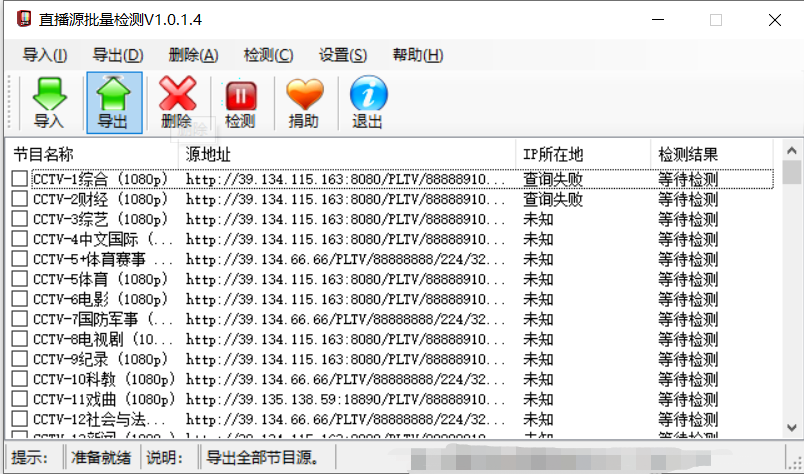Click the red X Delete icon
This screenshot has height=474, width=804.
[x=177, y=96]
